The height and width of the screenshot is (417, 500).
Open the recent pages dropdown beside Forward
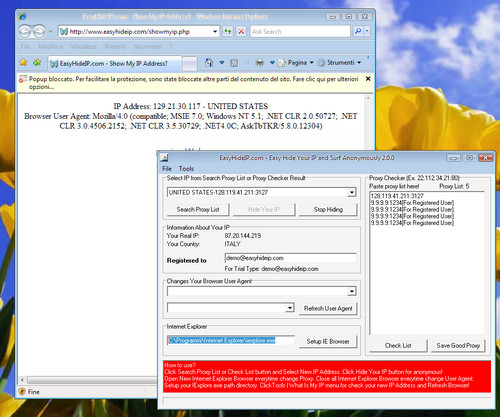pos(50,32)
